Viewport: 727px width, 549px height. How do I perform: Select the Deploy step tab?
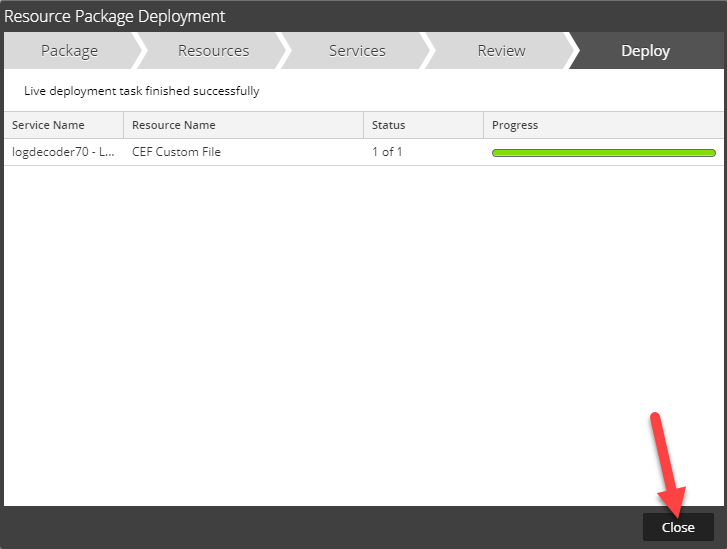pyautogui.click(x=645, y=51)
